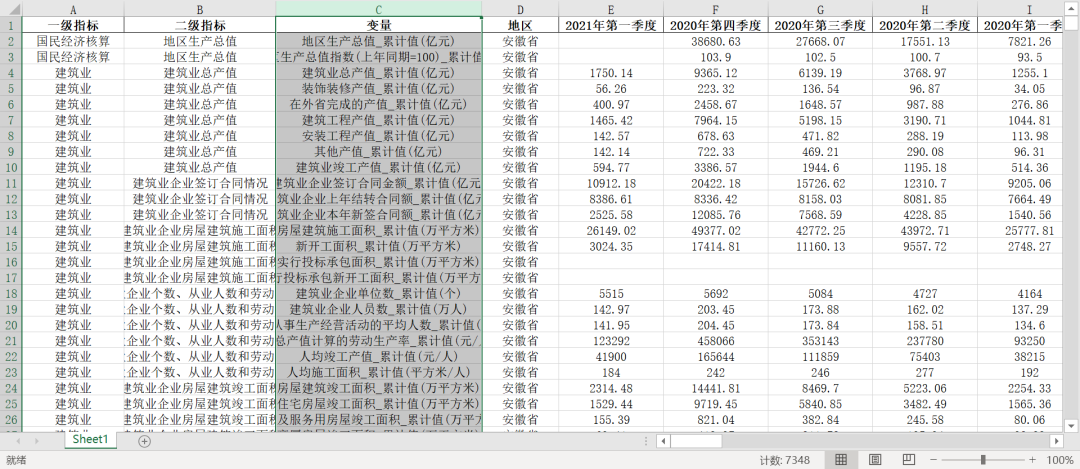Select cell containing 14441.81
The height and width of the screenshot is (469, 1080).
pyautogui.click(x=716, y=388)
